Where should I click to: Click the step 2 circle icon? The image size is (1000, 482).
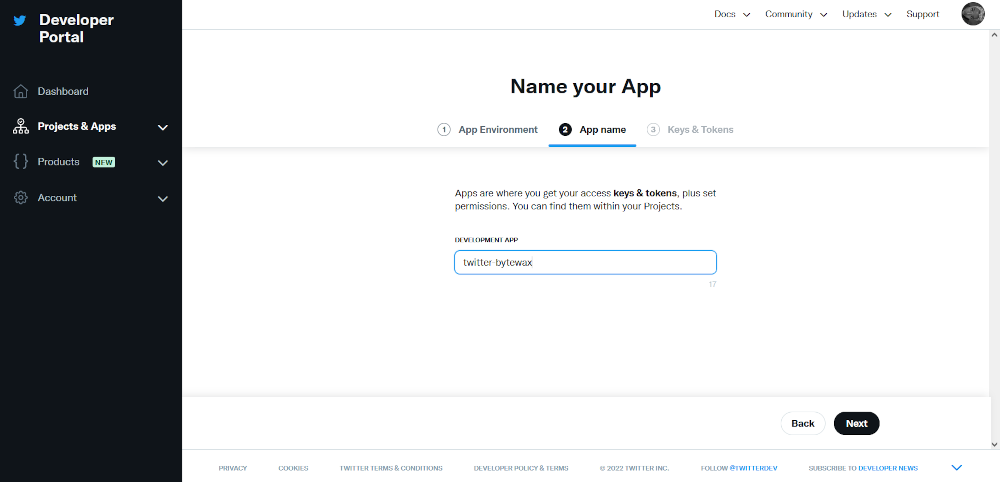click(565, 129)
